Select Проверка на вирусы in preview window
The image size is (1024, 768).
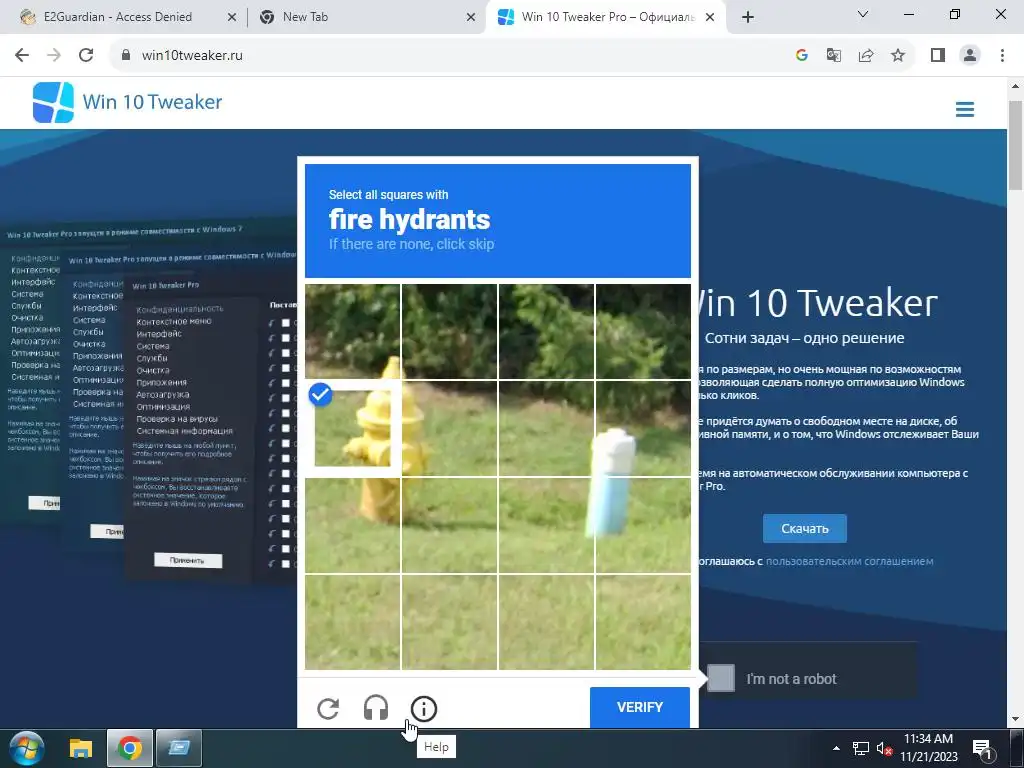click(x=177, y=419)
